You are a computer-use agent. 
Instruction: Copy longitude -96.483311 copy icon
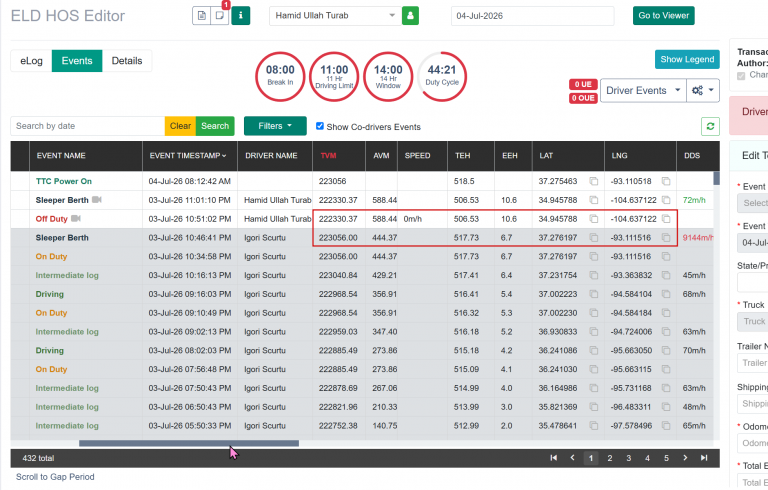666,407
